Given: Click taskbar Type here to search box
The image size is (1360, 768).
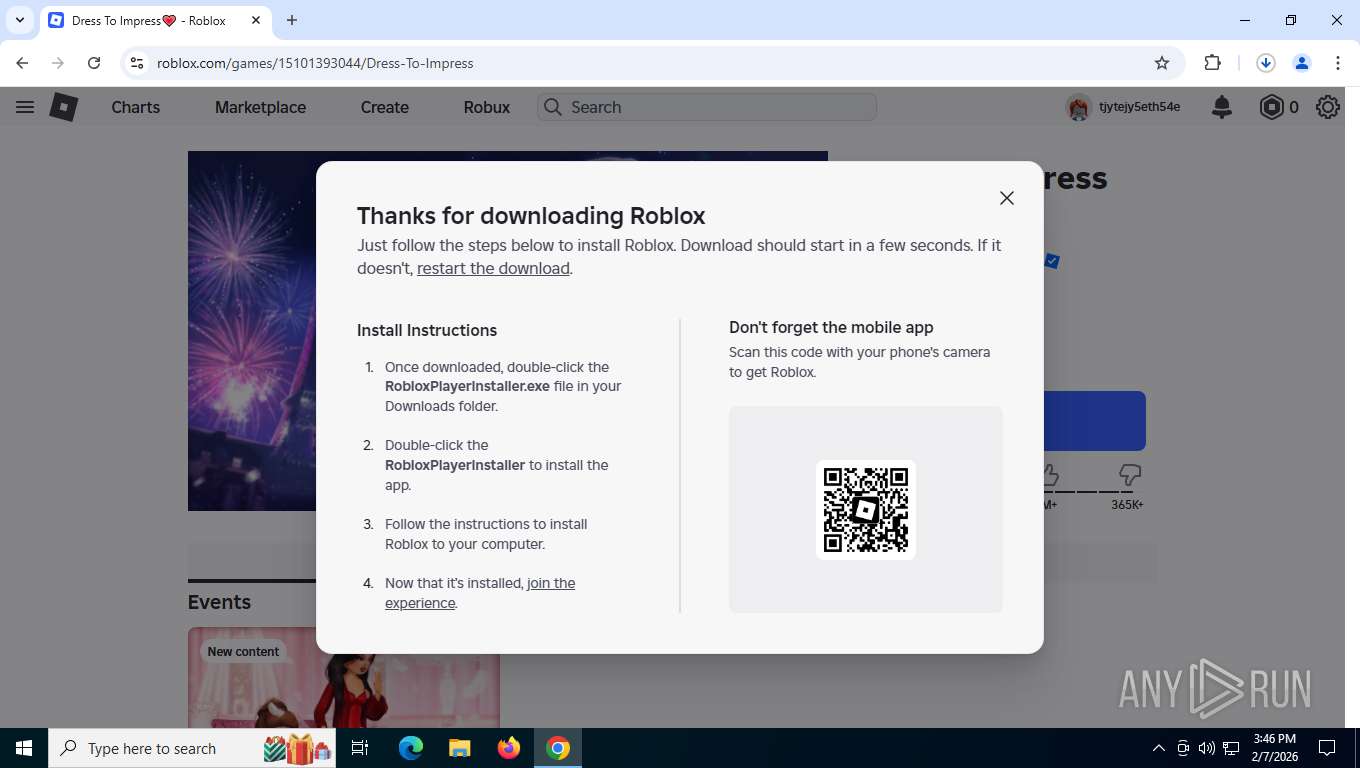Looking at the screenshot, I should pyautogui.click(x=192, y=748).
